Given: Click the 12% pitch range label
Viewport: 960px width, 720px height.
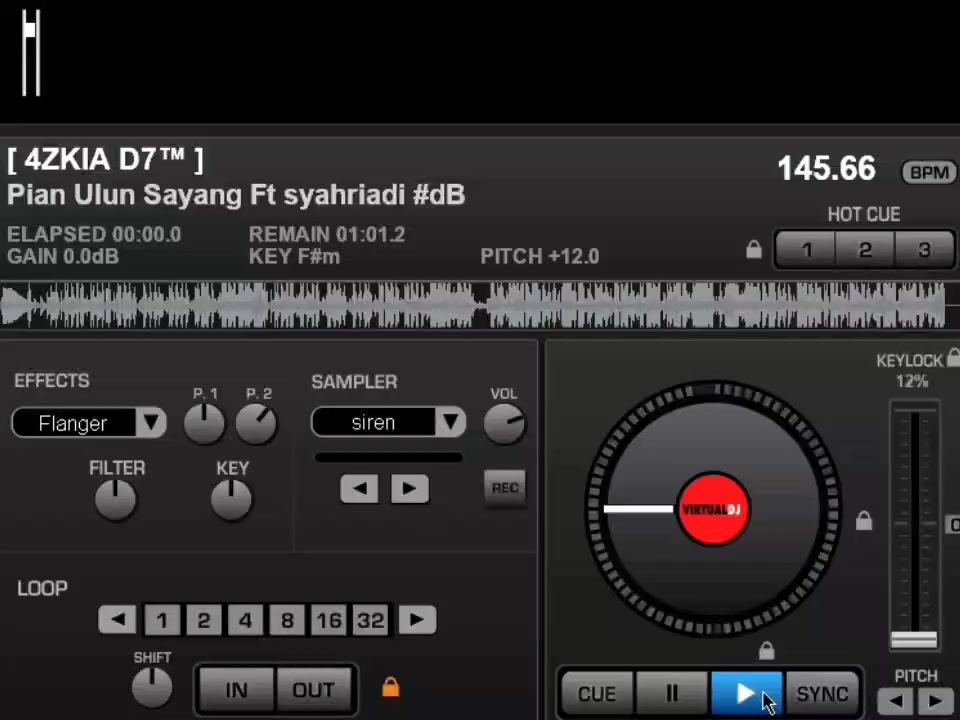Looking at the screenshot, I should click(x=912, y=381).
